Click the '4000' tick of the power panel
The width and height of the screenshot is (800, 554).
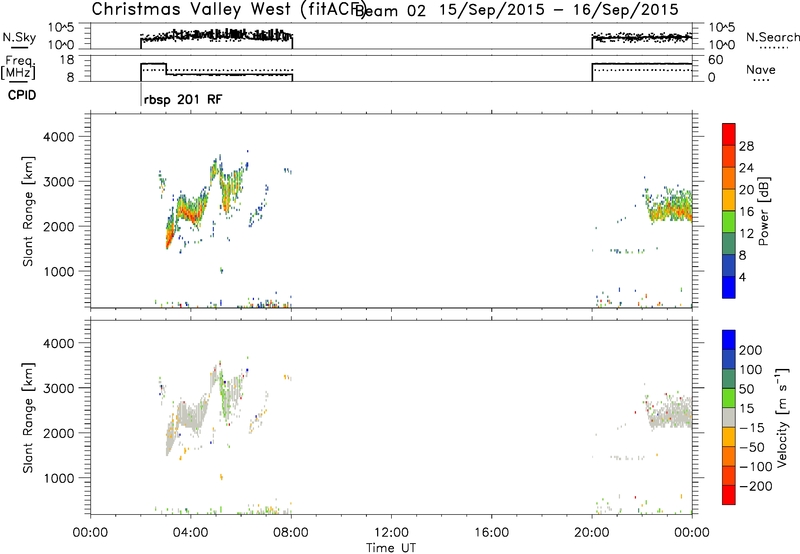[59, 137]
